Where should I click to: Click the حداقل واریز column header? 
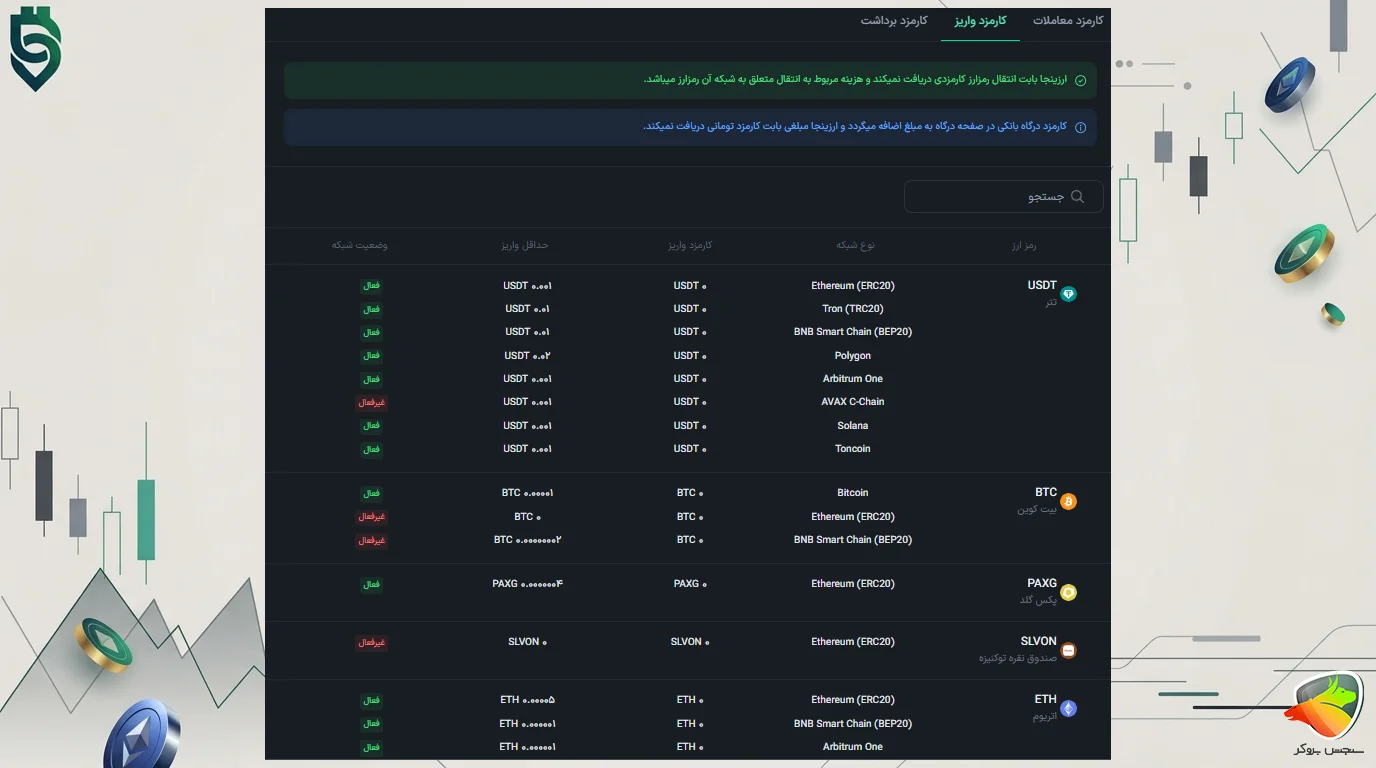[x=525, y=245]
